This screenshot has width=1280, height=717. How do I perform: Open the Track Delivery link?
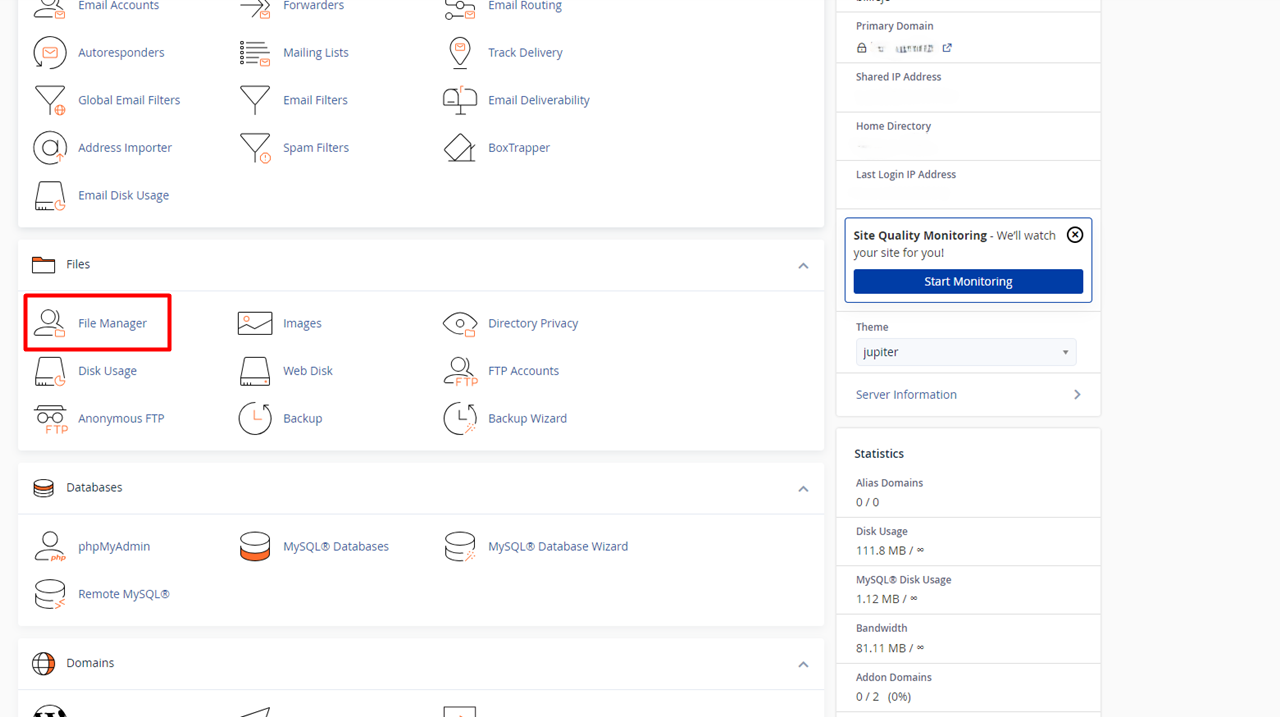(x=525, y=52)
